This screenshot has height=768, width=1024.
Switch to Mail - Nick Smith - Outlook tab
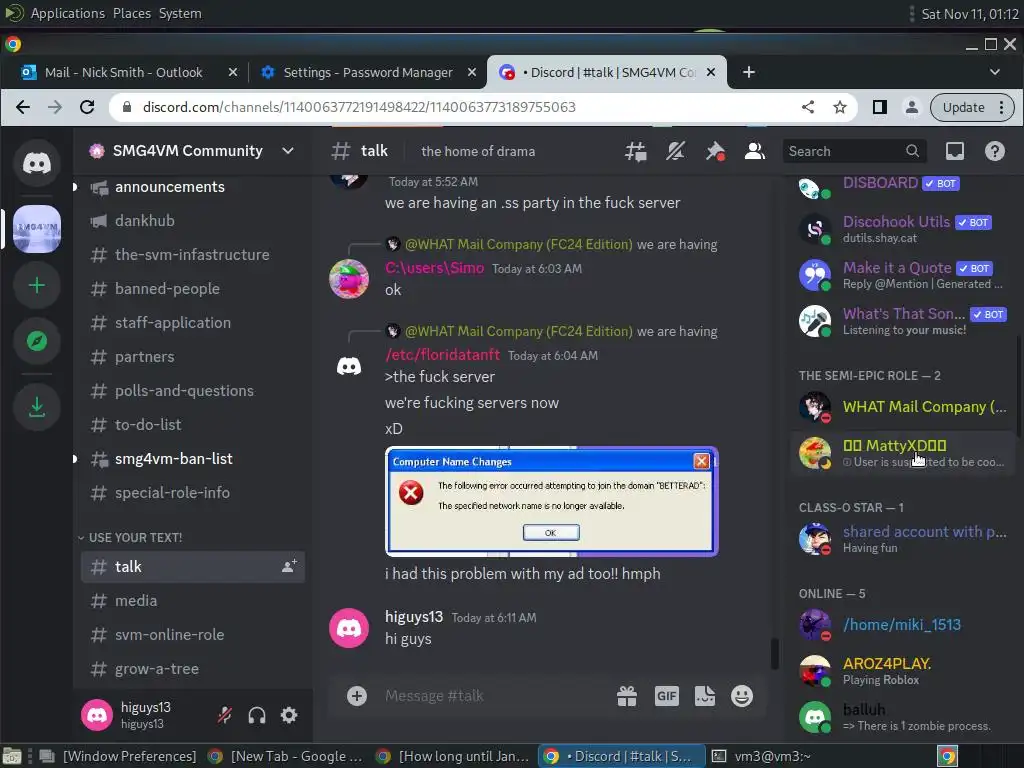(x=123, y=72)
